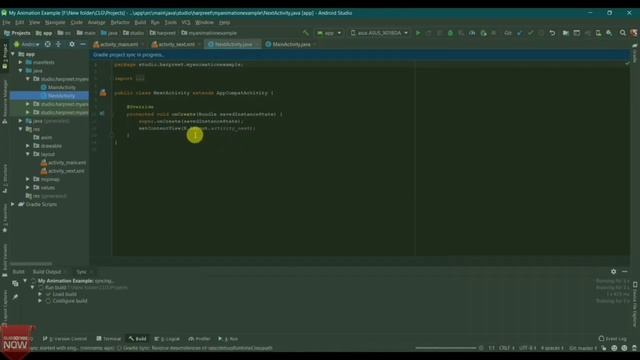Click the profiler gauge icon in toolbar
Image resolution: width=640 pixels, height=360 pixels.
472,33
